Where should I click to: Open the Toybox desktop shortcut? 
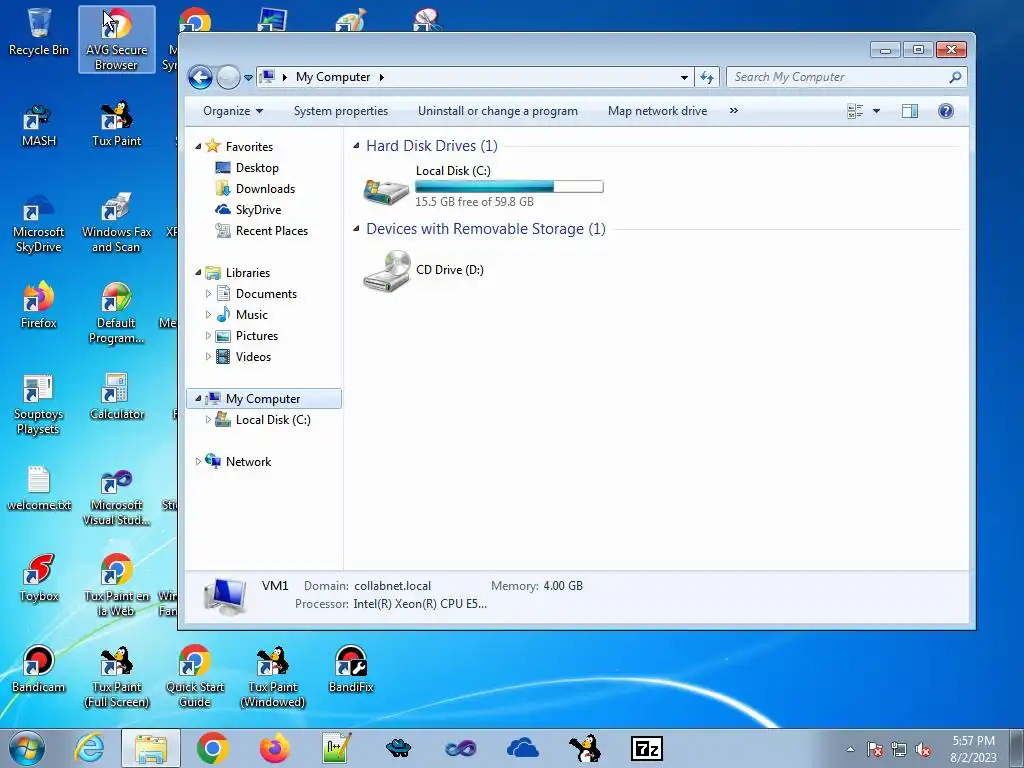coord(39,579)
